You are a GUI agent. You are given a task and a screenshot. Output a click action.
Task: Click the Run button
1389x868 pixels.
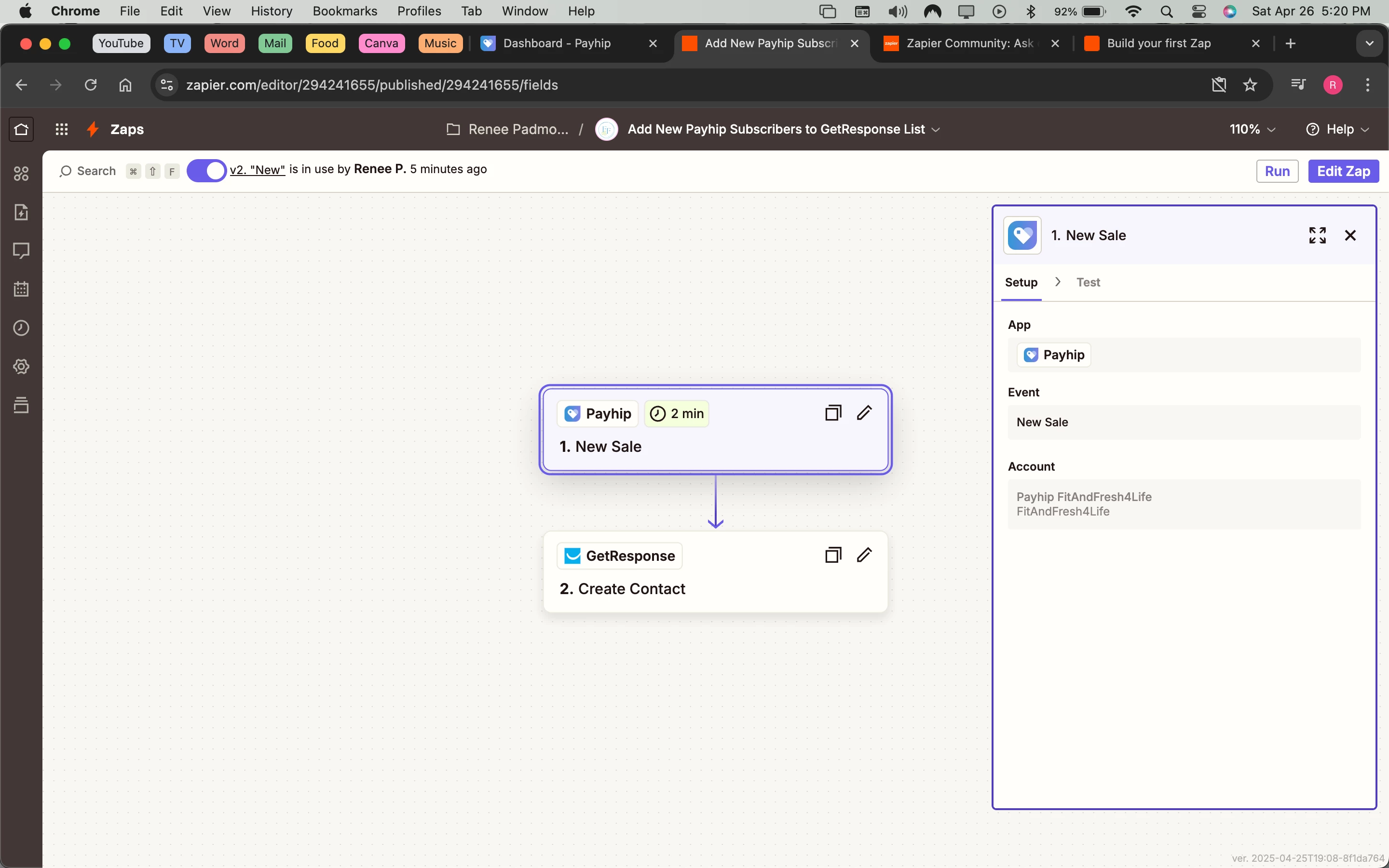[x=1277, y=171]
